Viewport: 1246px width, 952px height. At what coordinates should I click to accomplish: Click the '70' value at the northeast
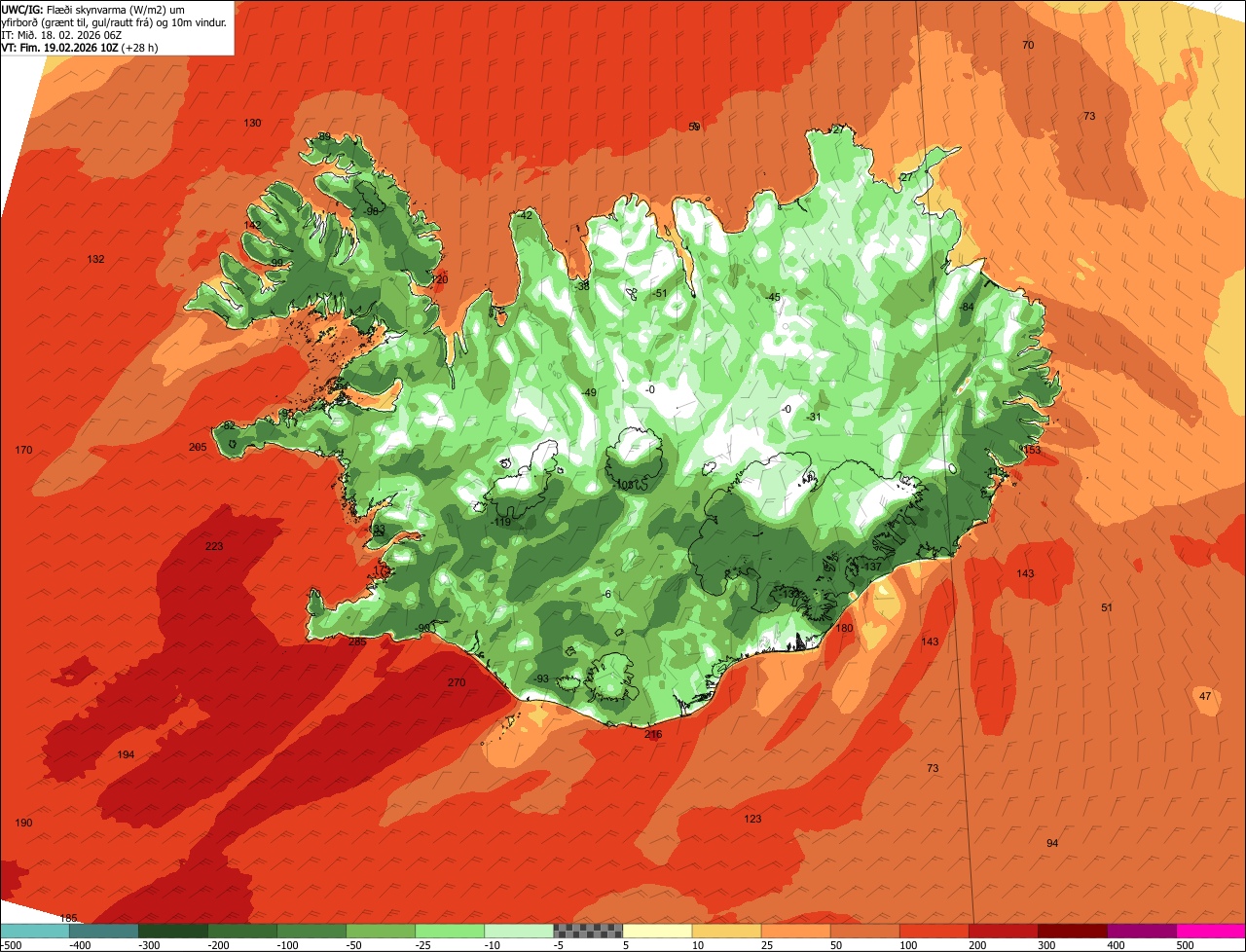pyautogui.click(x=1028, y=46)
